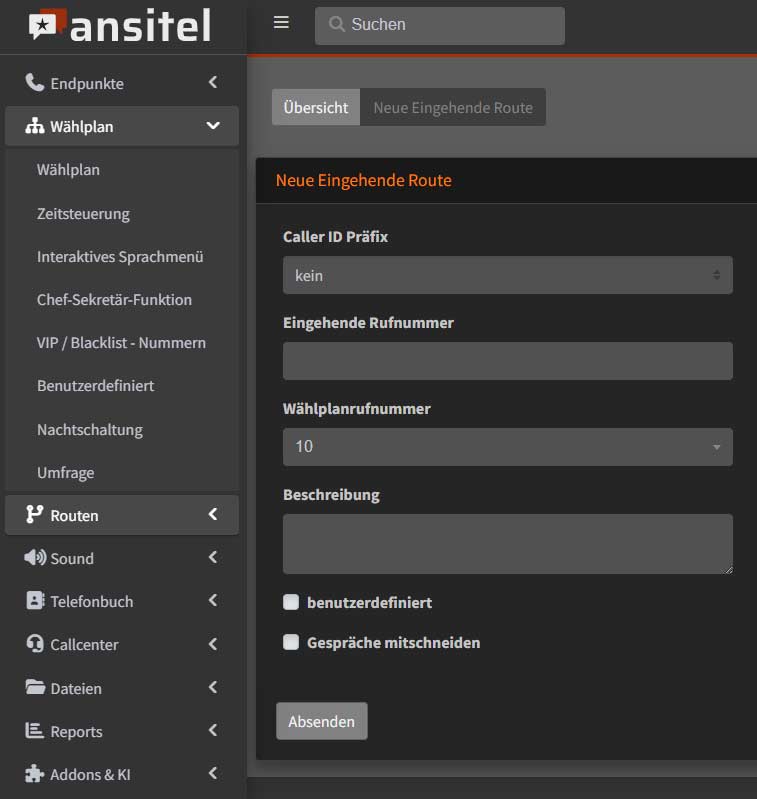The height and width of the screenshot is (799, 757).
Task: Enable the benutzerdefiniert checkbox
Action: pos(291,602)
